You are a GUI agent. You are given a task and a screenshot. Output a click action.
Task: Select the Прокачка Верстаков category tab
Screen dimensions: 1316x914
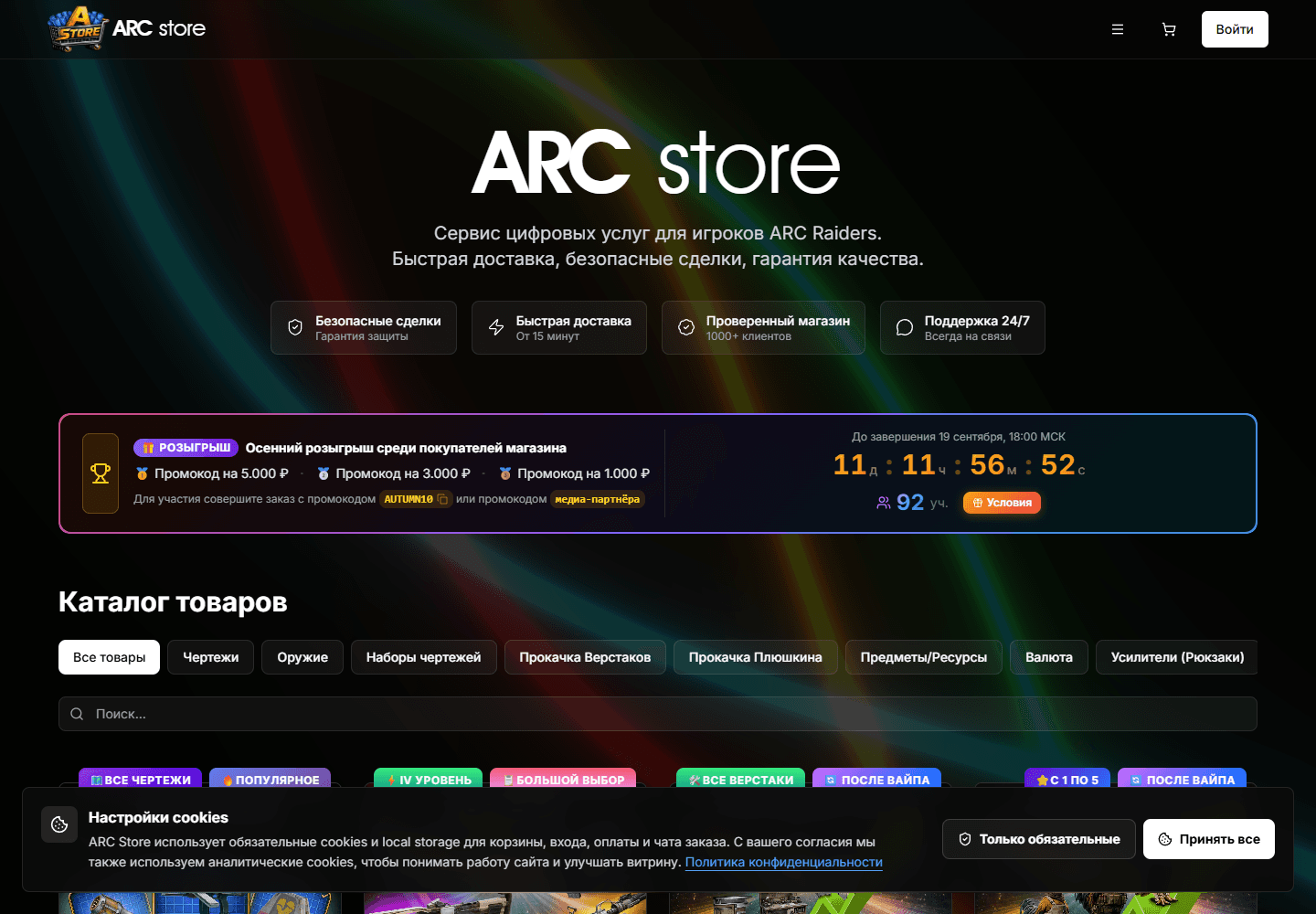coord(585,657)
